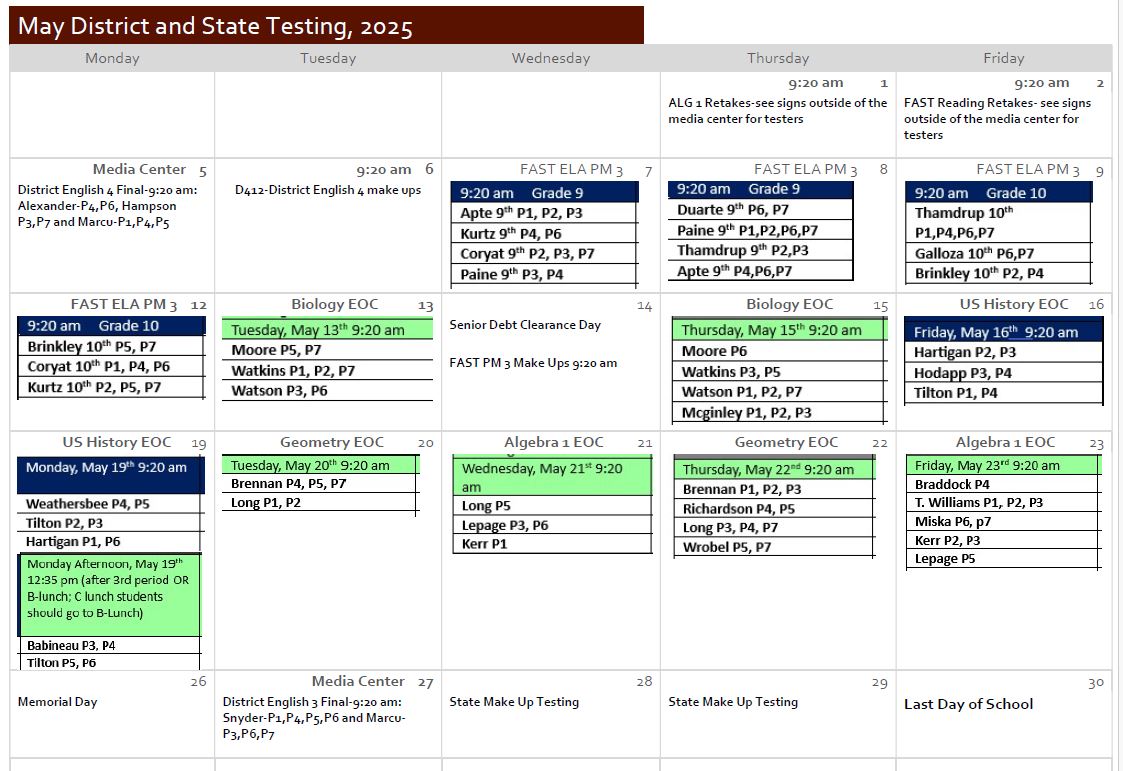Click Richardson P4, P5 row on May 22
The width and height of the screenshot is (1123, 771).
tap(773, 509)
